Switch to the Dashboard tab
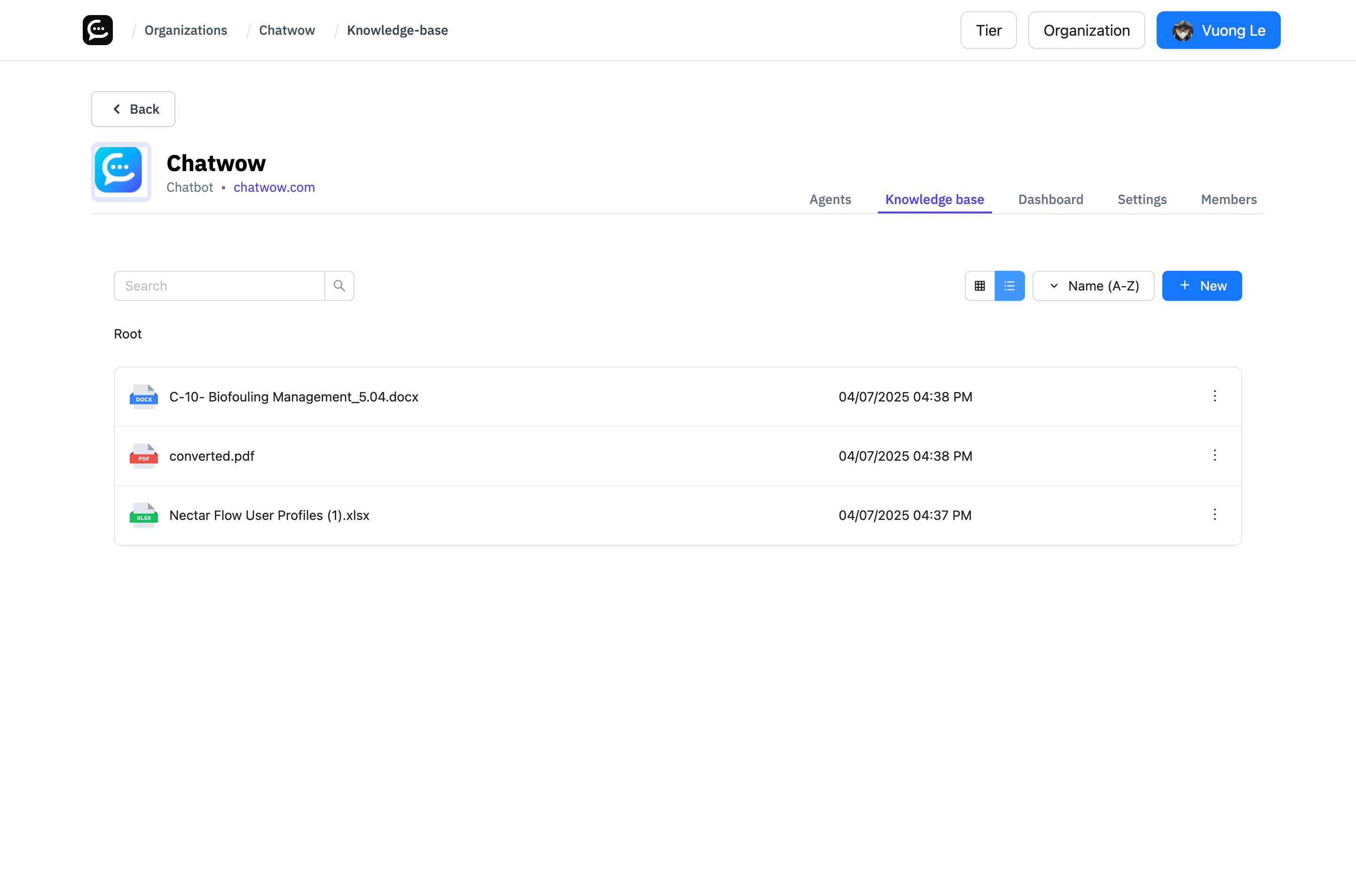The width and height of the screenshot is (1356, 896). click(x=1051, y=199)
